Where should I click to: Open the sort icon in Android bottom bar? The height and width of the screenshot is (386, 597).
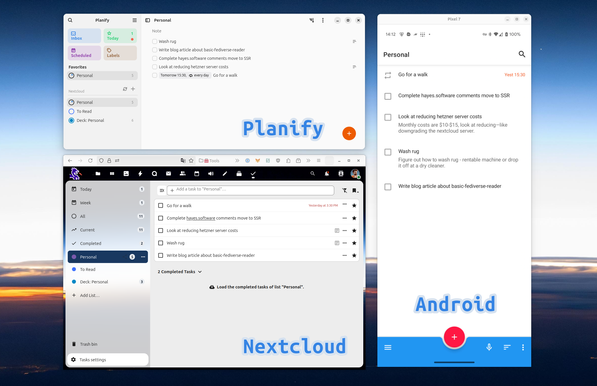[x=507, y=348]
